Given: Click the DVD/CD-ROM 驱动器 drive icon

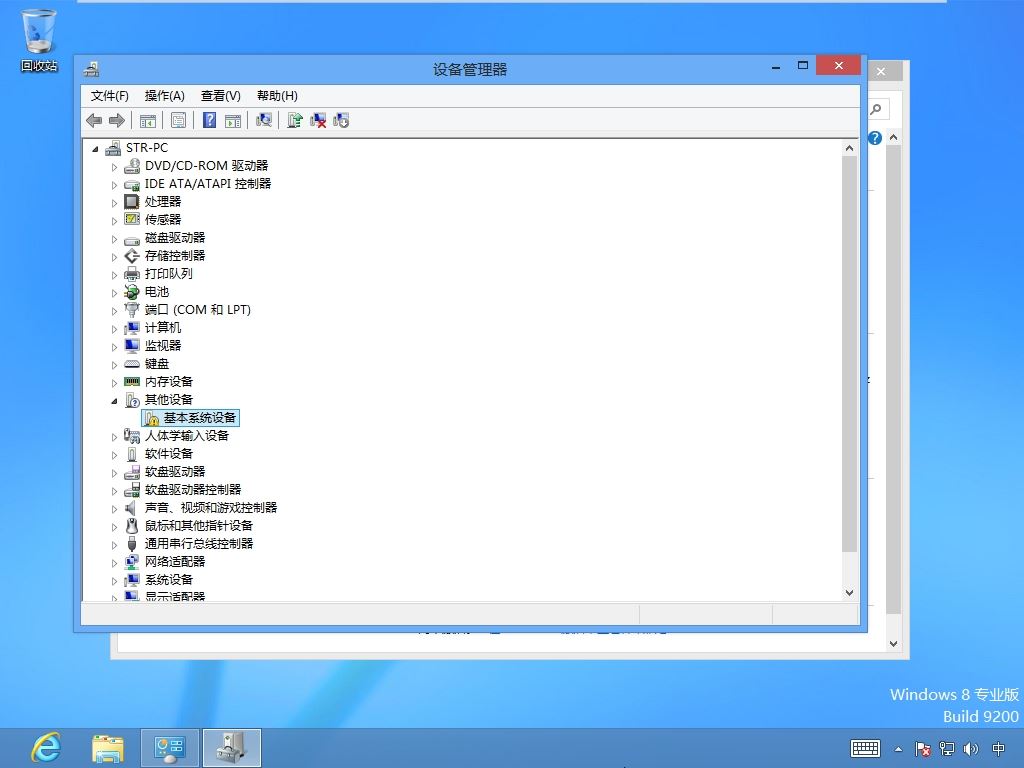Looking at the screenshot, I should pyautogui.click(x=132, y=166).
